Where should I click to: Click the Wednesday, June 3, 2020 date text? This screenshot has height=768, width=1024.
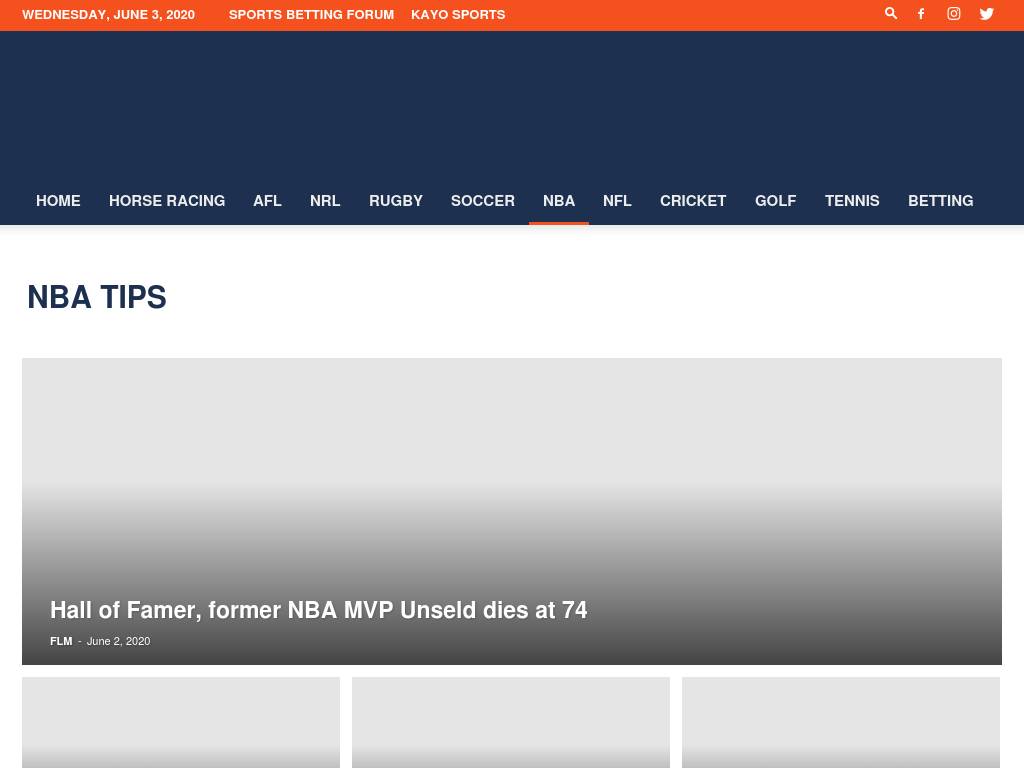[108, 14]
